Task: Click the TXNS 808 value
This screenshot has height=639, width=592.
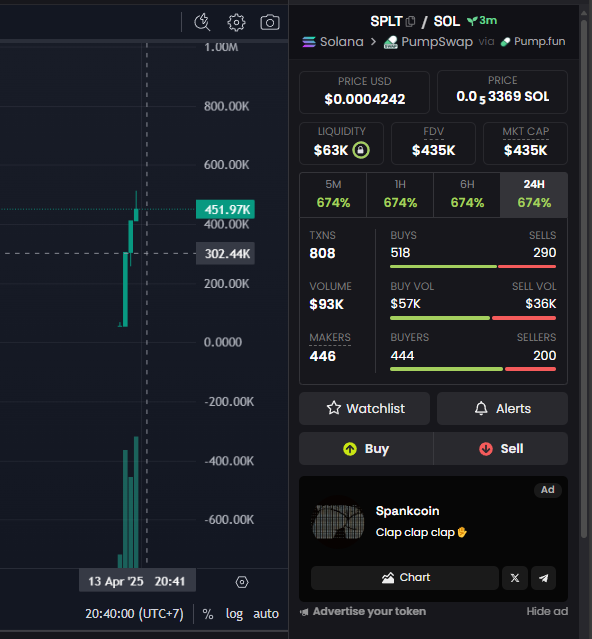Action: click(x=322, y=253)
